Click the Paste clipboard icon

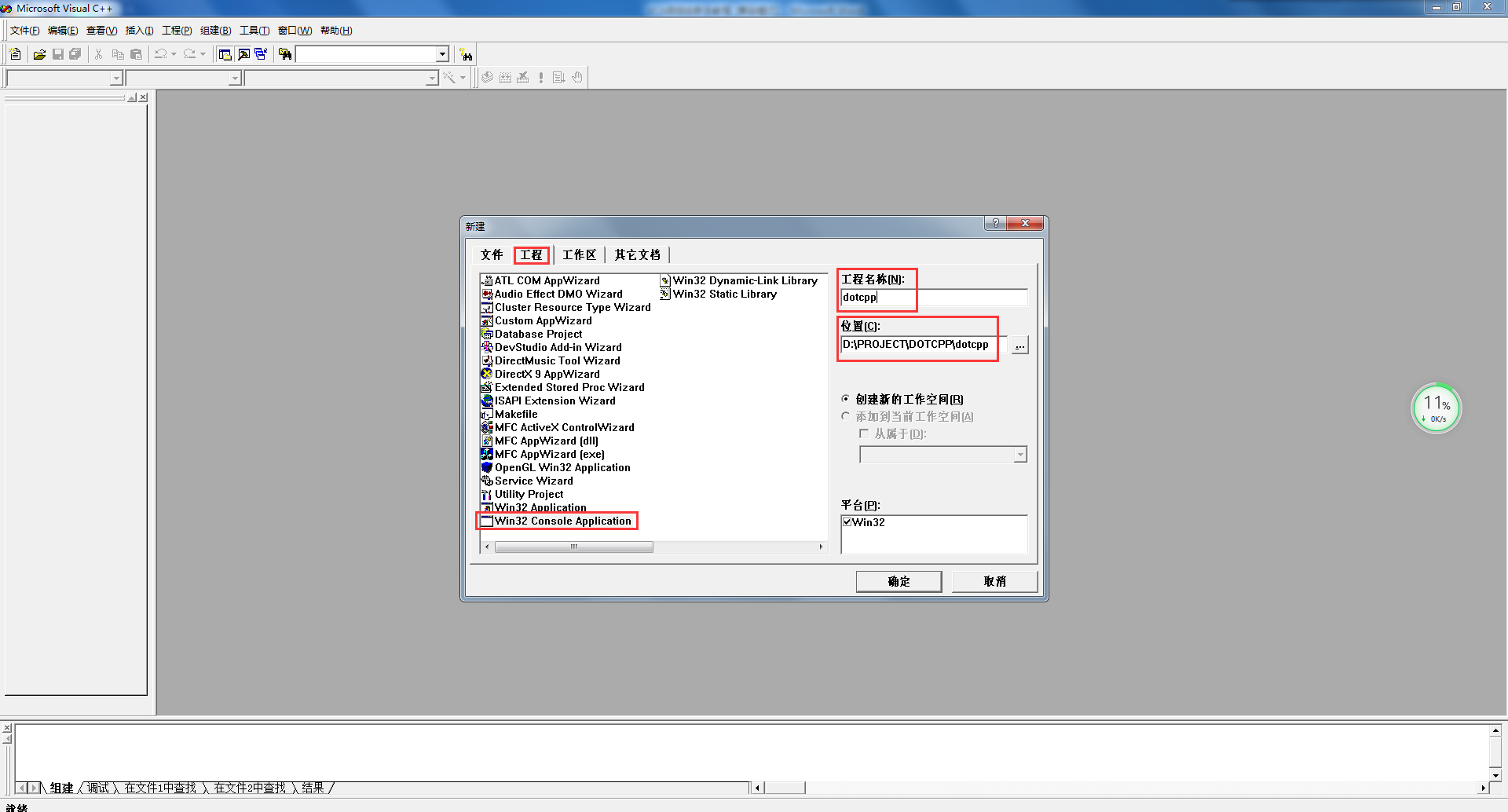(x=136, y=54)
